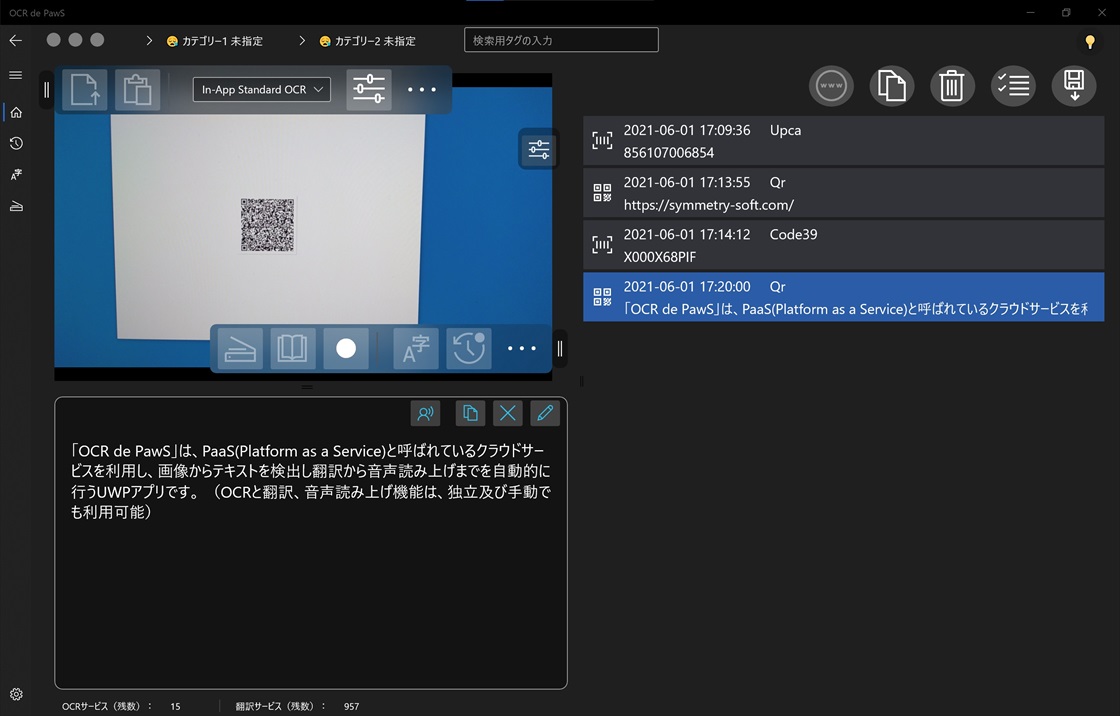Select カテゴリー2 未指定 category

pyautogui.click(x=368, y=41)
